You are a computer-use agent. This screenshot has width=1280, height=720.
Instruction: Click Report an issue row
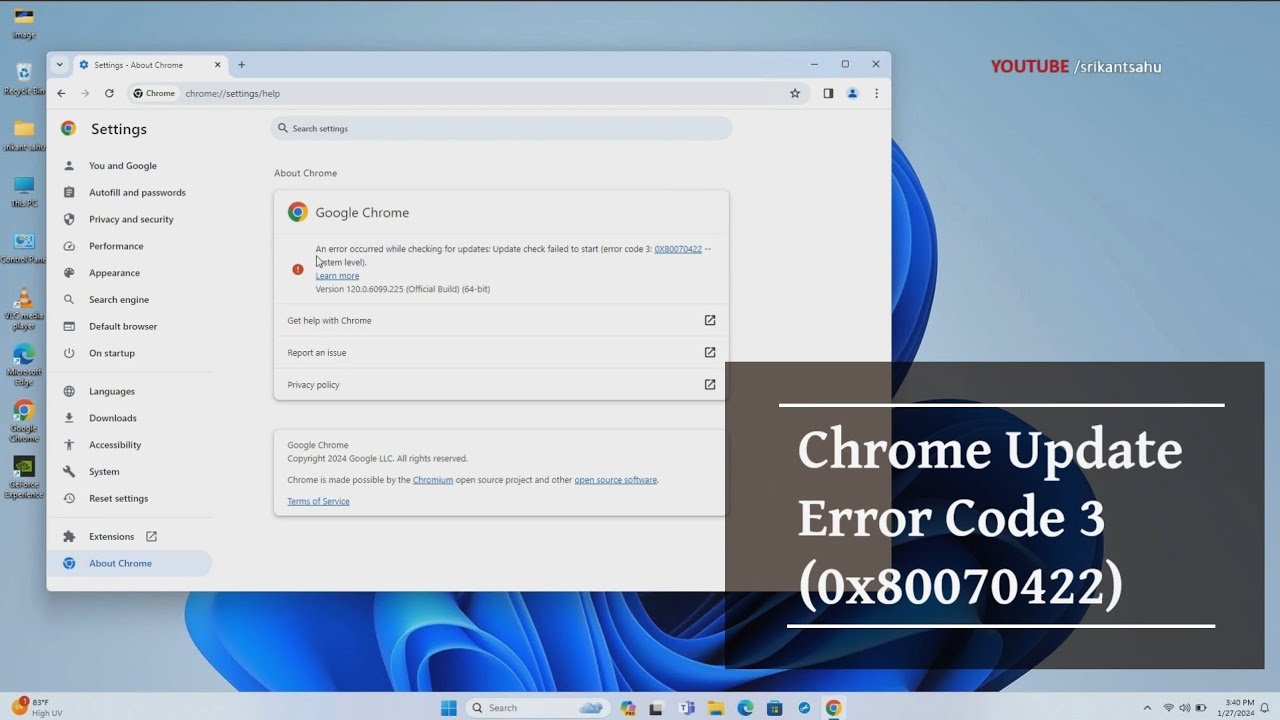point(501,352)
